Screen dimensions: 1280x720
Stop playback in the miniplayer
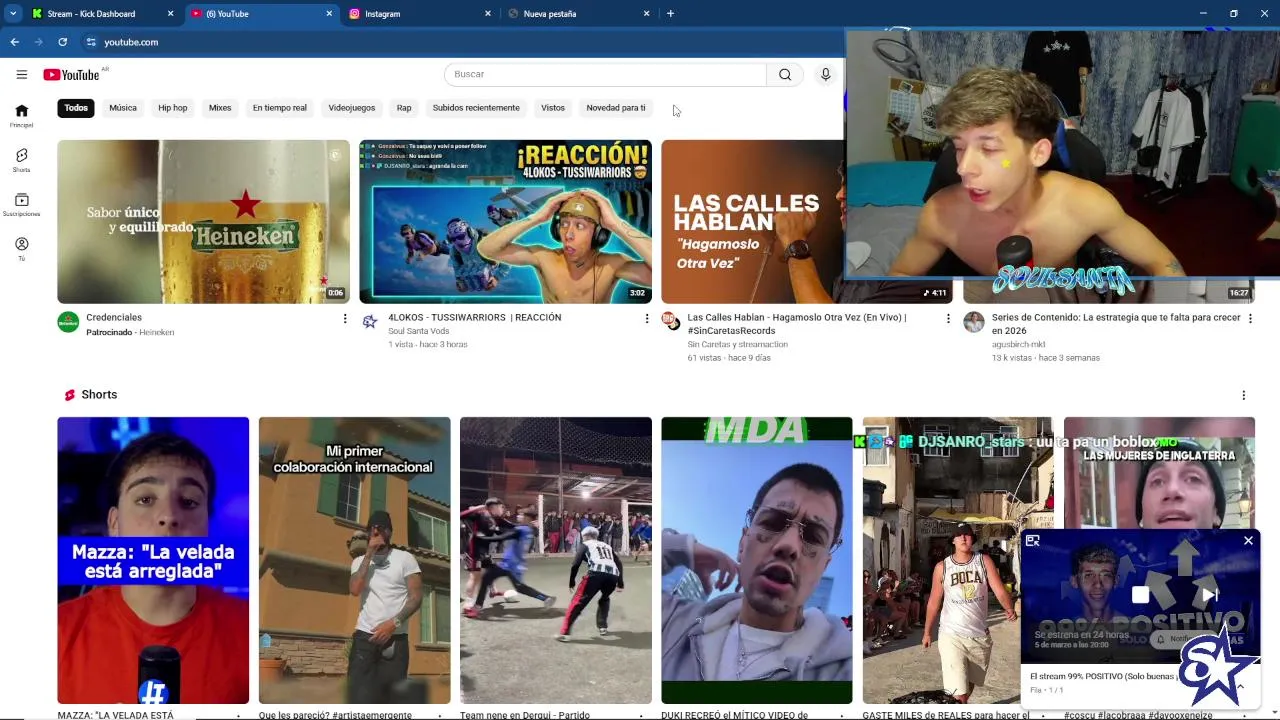pyautogui.click(x=1140, y=595)
